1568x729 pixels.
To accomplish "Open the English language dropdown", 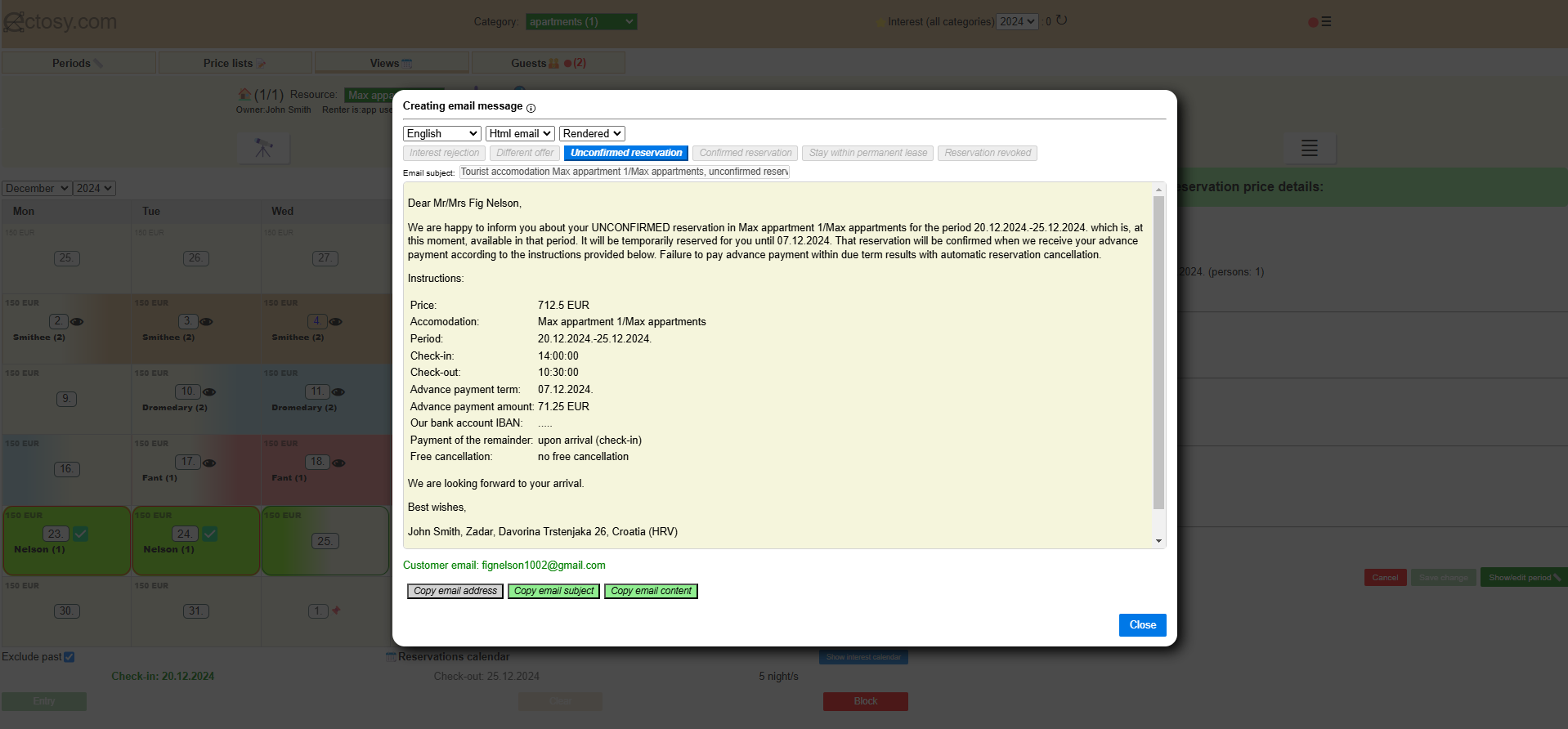I will coord(441,134).
